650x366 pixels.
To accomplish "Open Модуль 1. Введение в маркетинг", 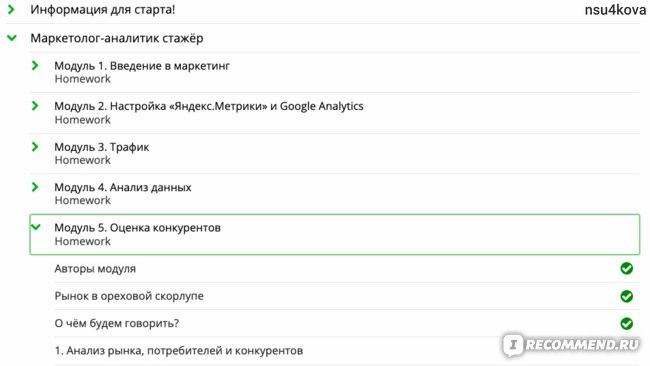I will pyautogui.click(x=142, y=65).
